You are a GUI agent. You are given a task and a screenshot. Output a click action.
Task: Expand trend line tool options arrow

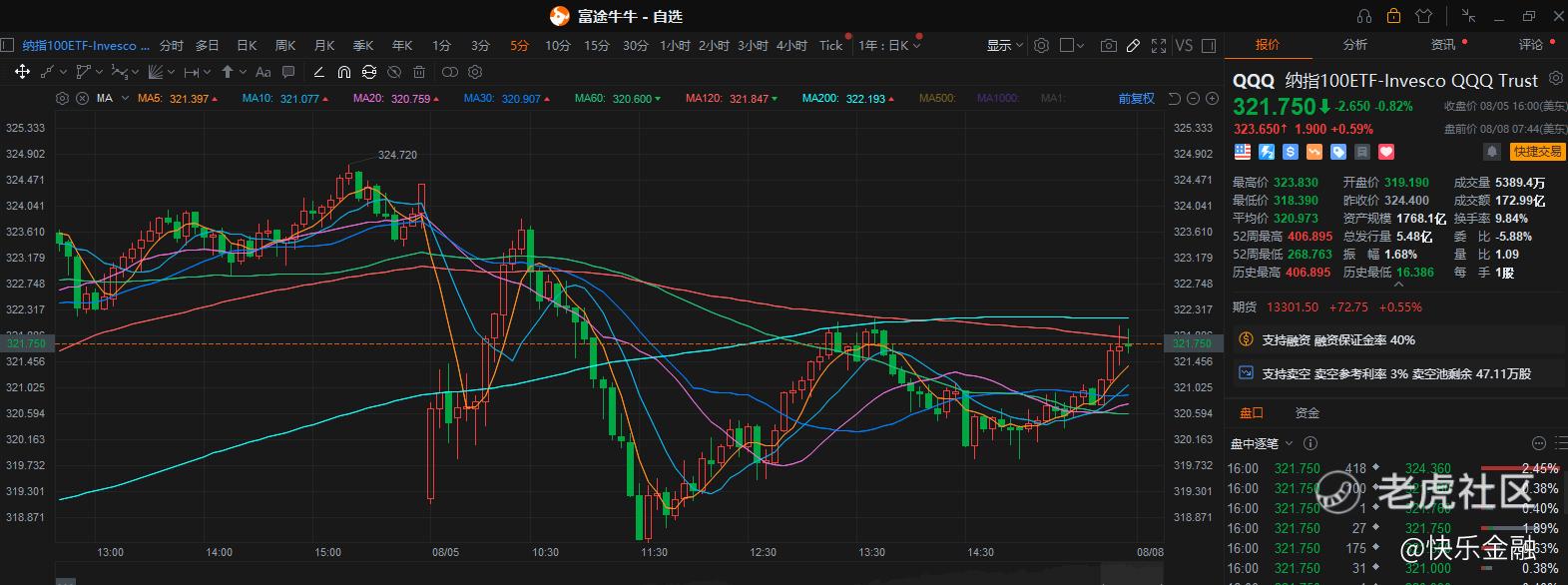(64, 72)
